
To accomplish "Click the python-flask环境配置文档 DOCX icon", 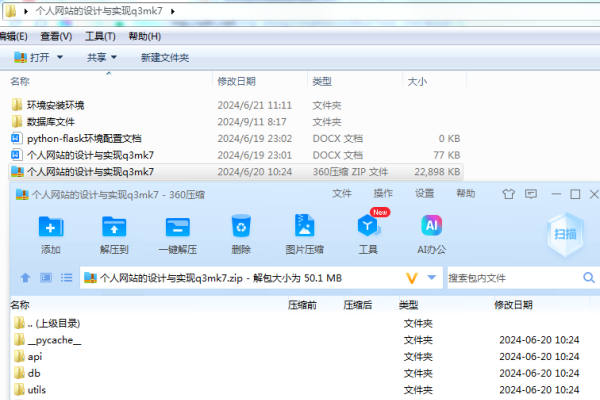I will pos(16,138).
